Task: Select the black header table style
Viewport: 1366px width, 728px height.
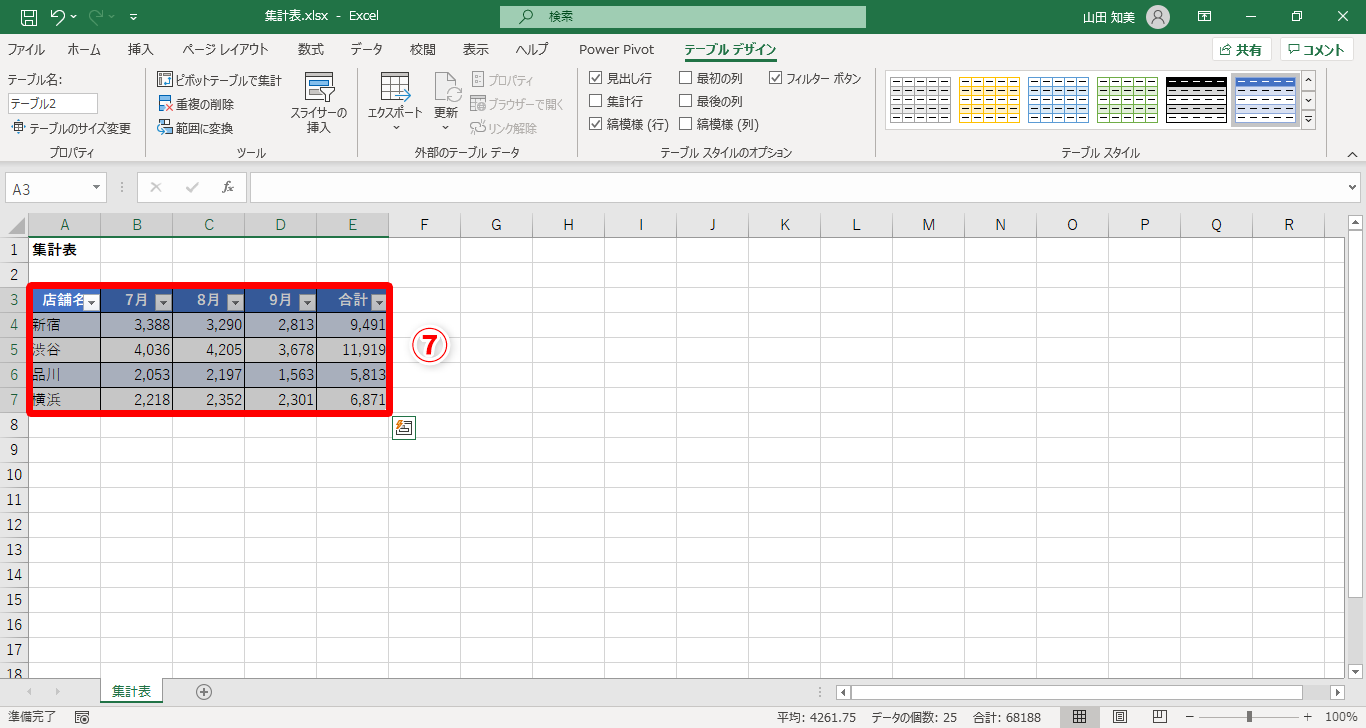Action: pyautogui.click(x=1196, y=100)
